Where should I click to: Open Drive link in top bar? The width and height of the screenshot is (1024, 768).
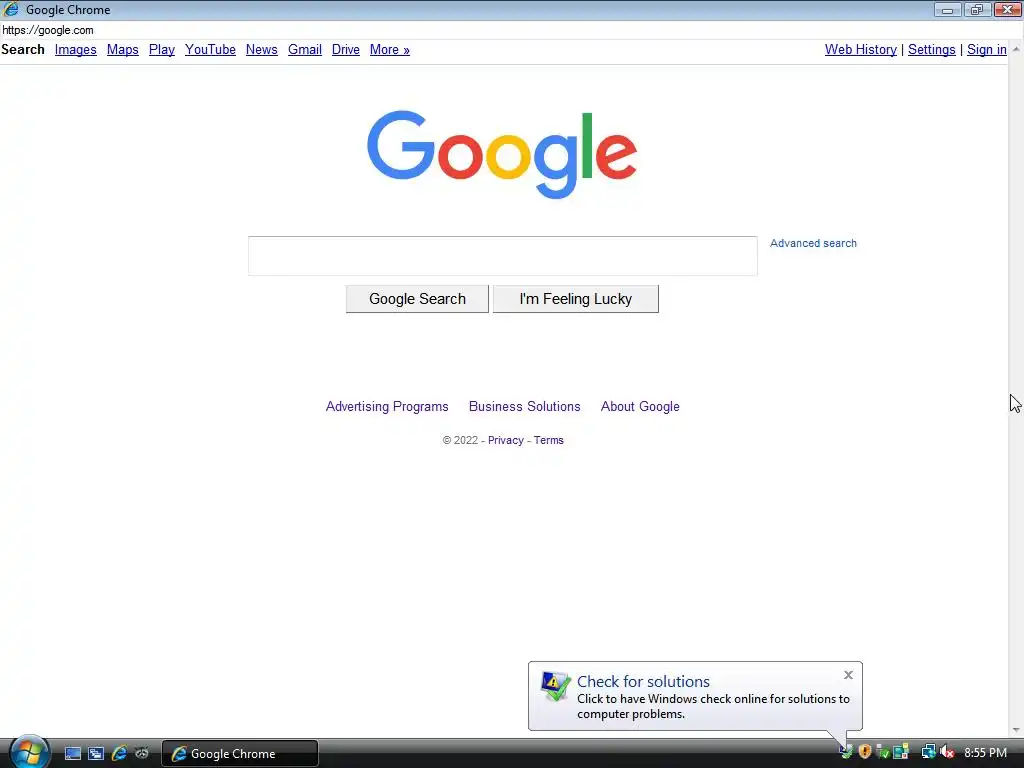(x=345, y=50)
